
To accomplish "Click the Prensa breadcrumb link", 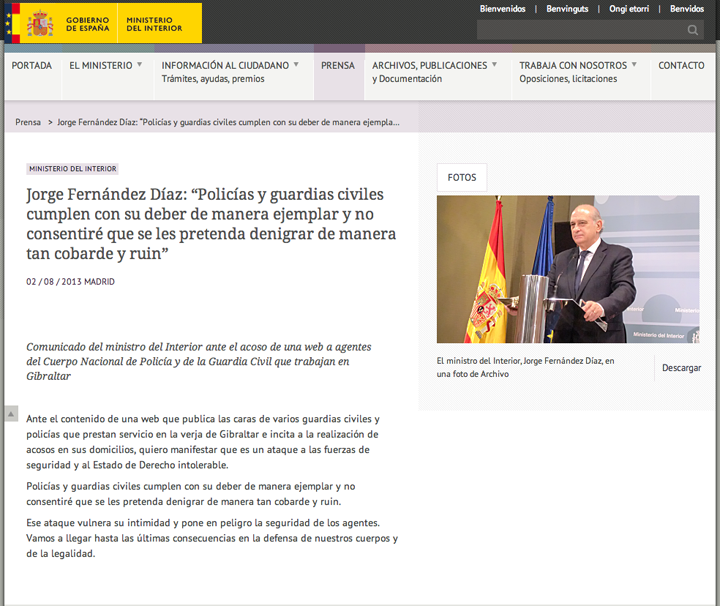I will (28, 122).
